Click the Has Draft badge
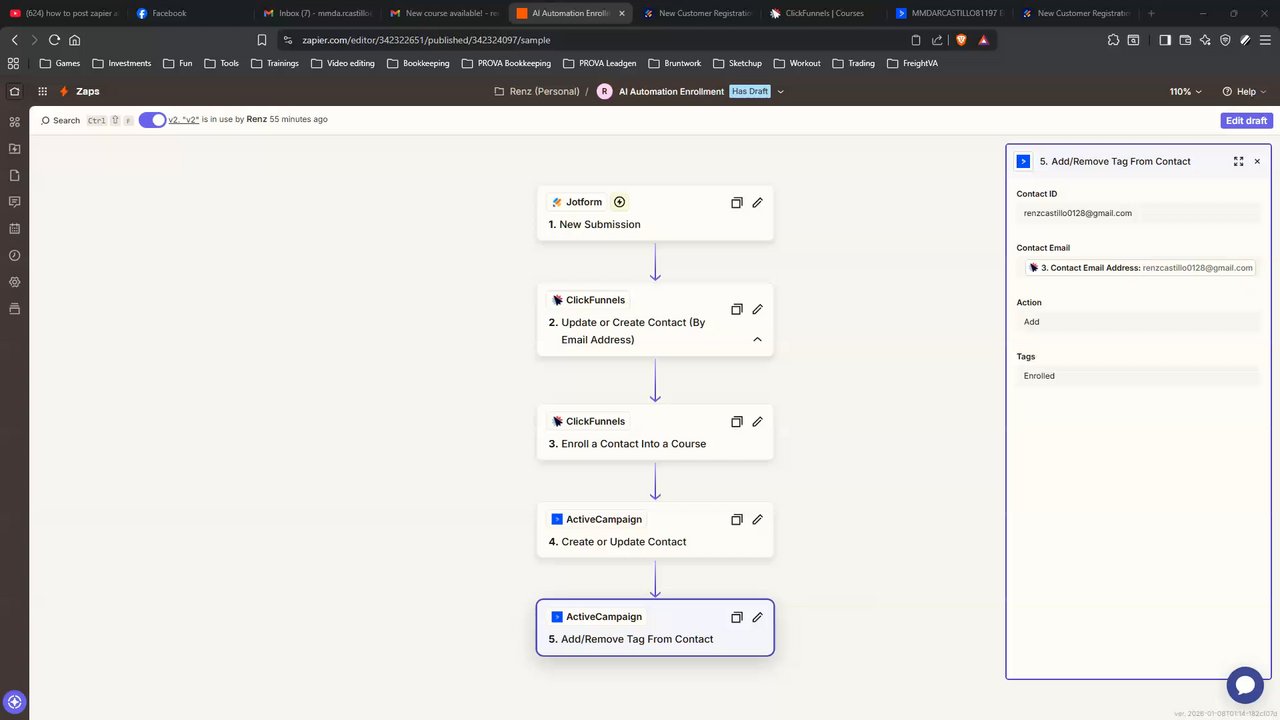The image size is (1280, 720). (750, 91)
